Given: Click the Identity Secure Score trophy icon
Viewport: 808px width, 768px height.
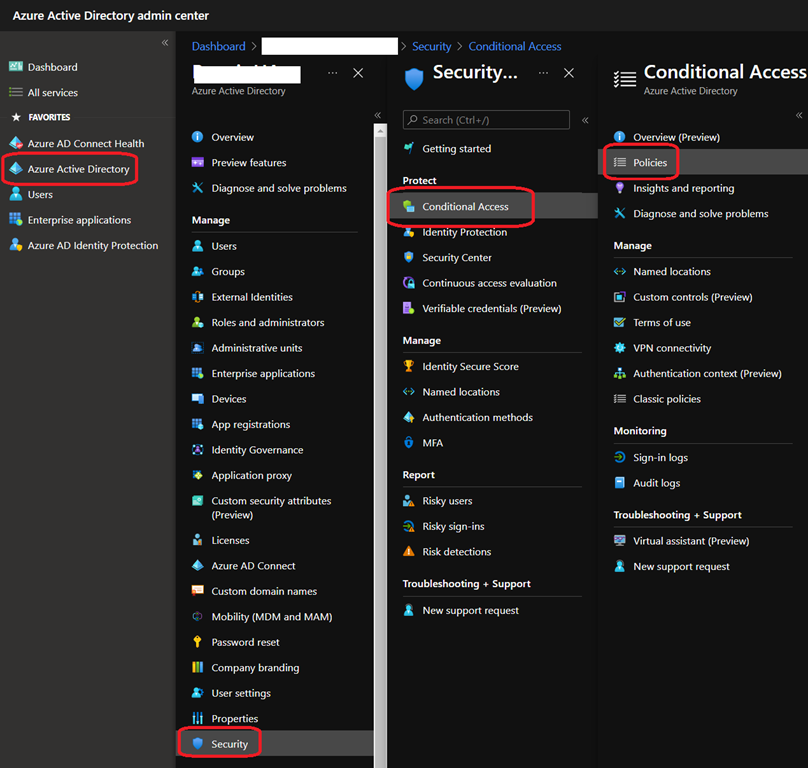Looking at the screenshot, I should [408, 366].
